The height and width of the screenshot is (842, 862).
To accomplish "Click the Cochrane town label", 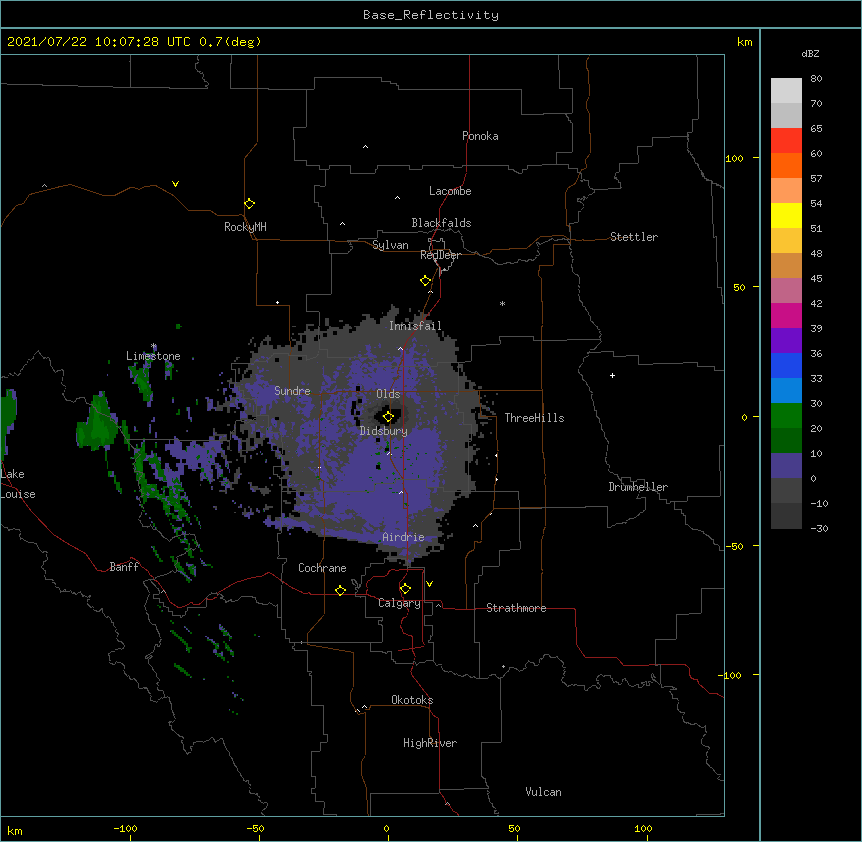I will point(322,568).
